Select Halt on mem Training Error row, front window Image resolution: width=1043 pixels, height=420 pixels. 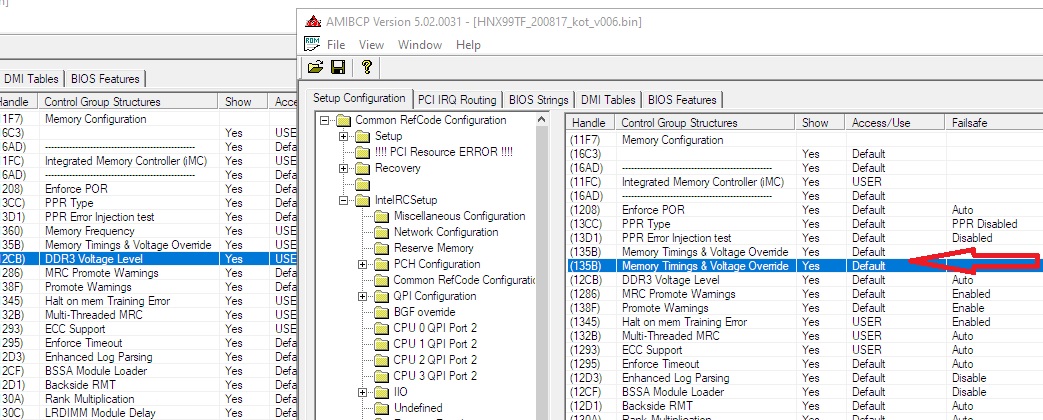click(x=804, y=321)
